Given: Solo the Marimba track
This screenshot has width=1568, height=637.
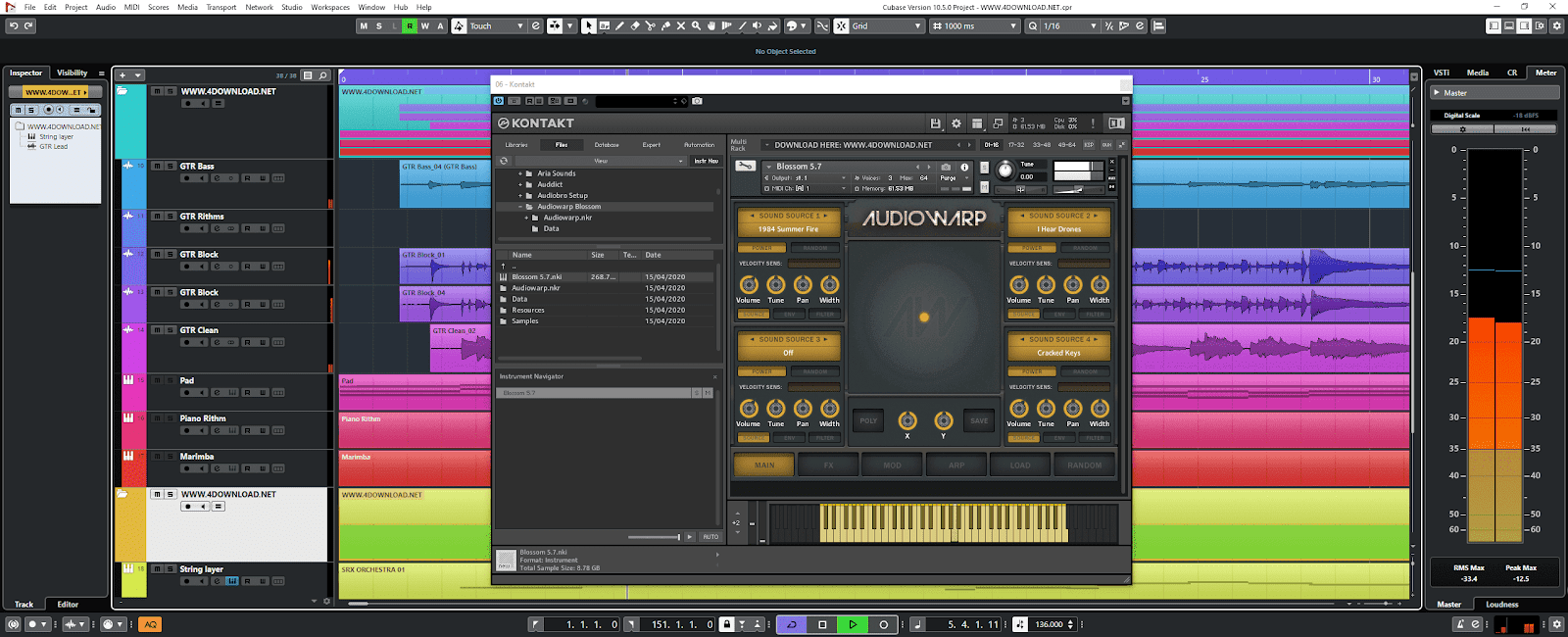Looking at the screenshot, I should [x=170, y=457].
